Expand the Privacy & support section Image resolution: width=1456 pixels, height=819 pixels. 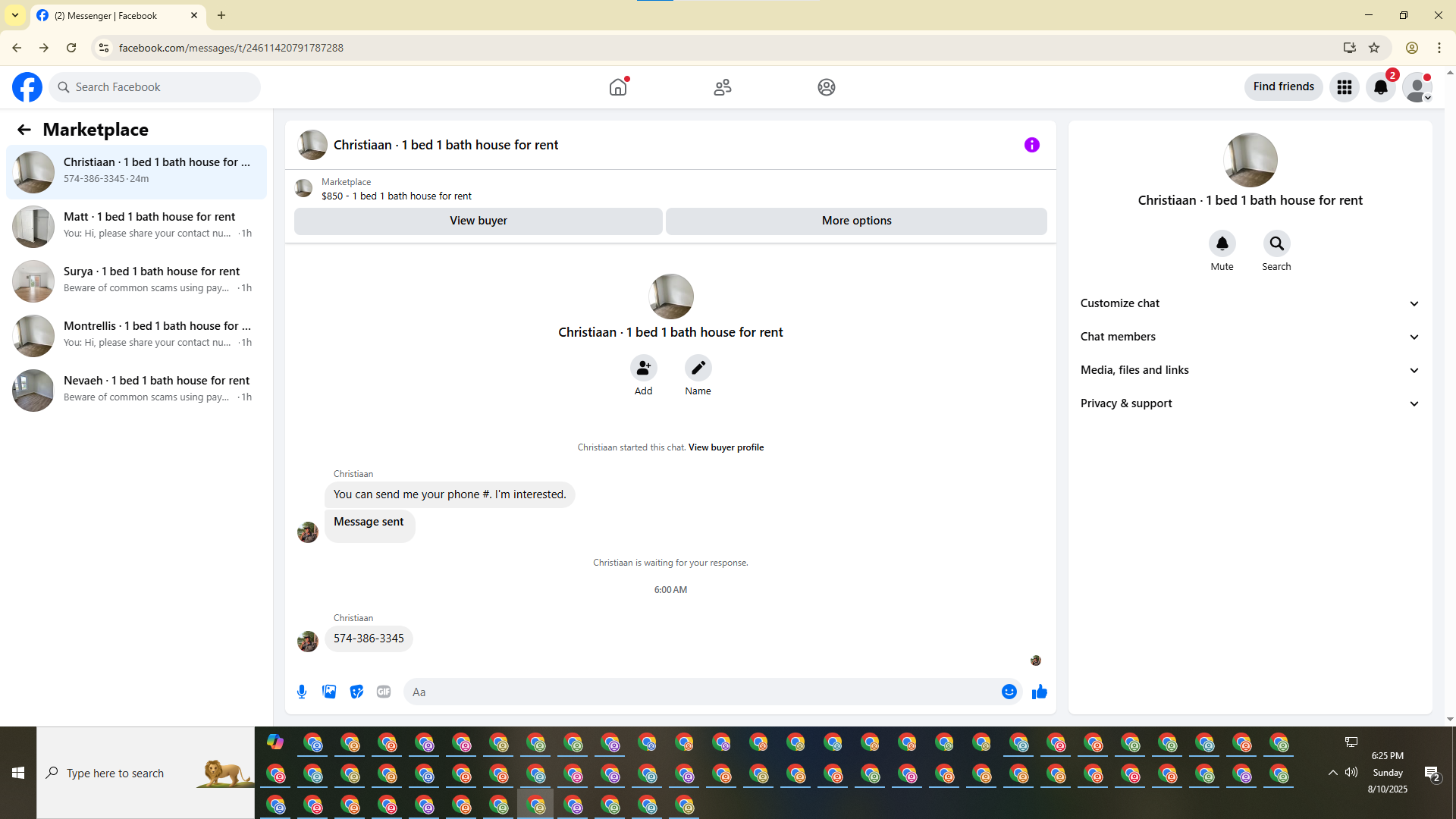click(x=1250, y=403)
